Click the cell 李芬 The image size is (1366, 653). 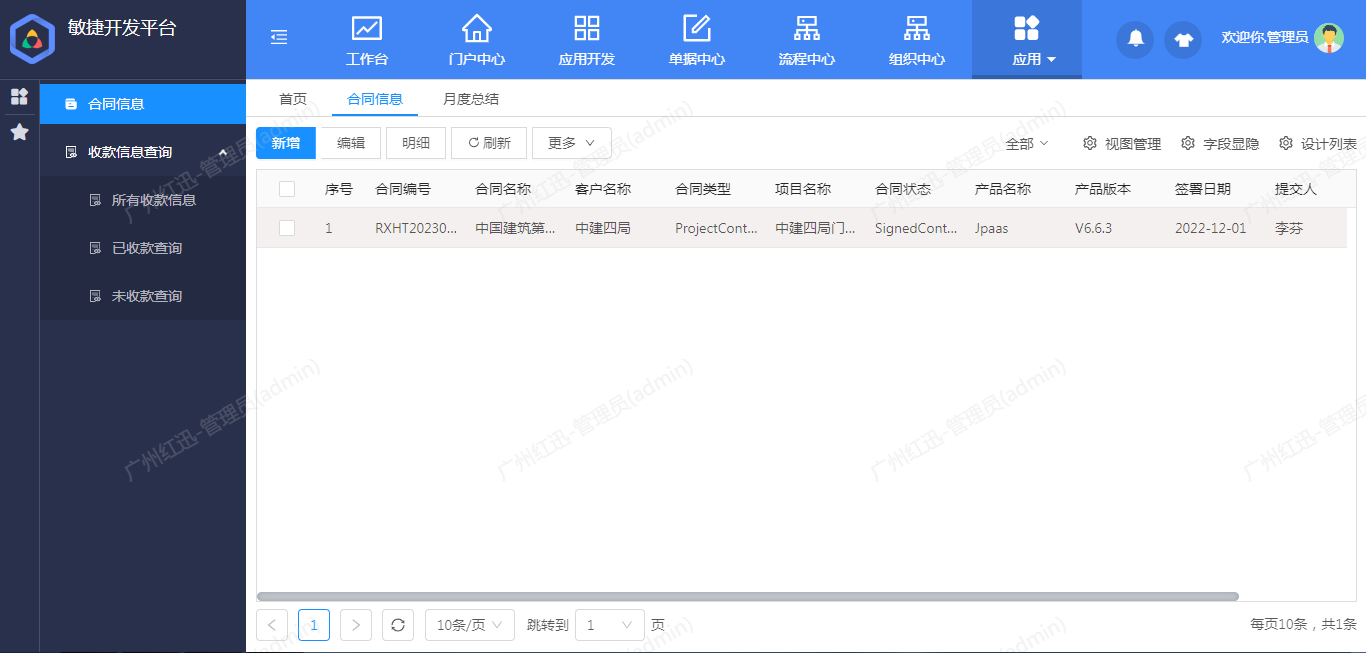click(x=1289, y=228)
